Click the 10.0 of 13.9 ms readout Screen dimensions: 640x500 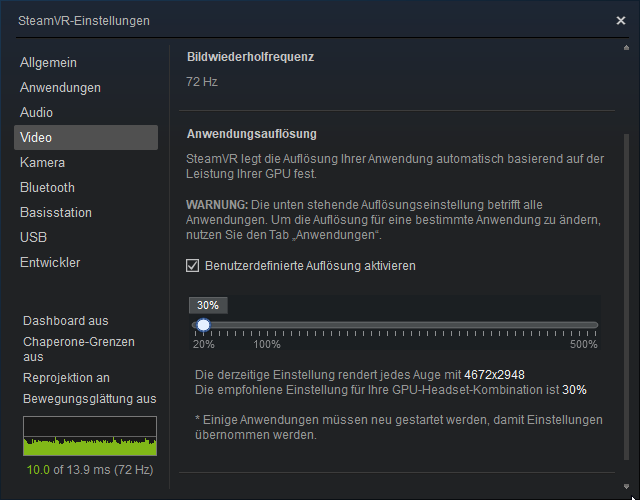coord(90,470)
